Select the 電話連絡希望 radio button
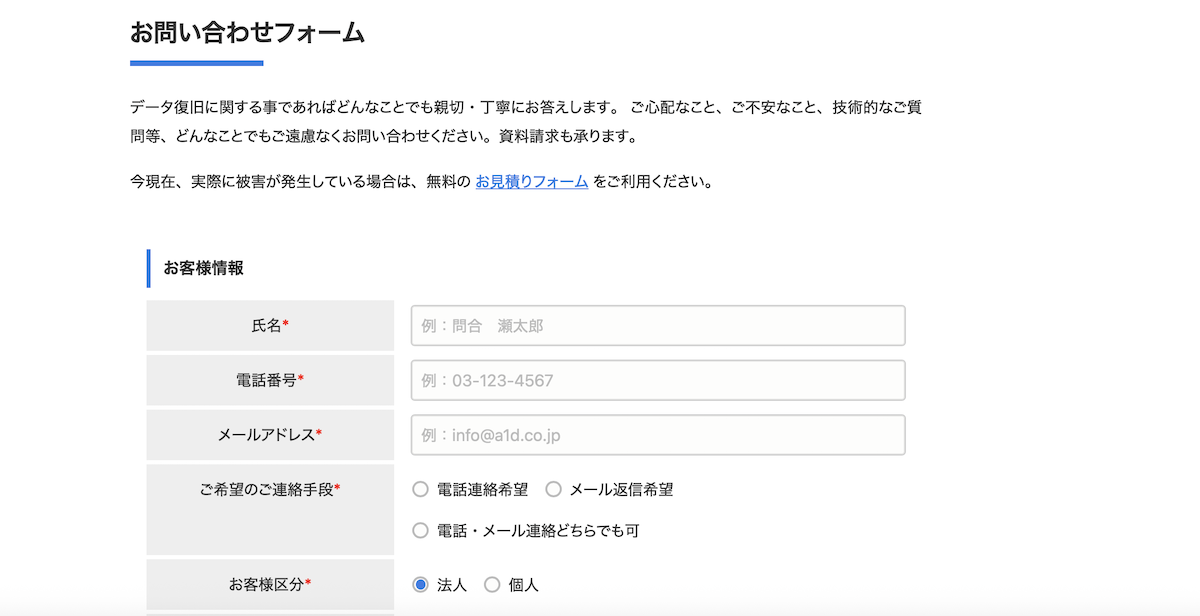The image size is (1200, 616). (x=421, y=490)
